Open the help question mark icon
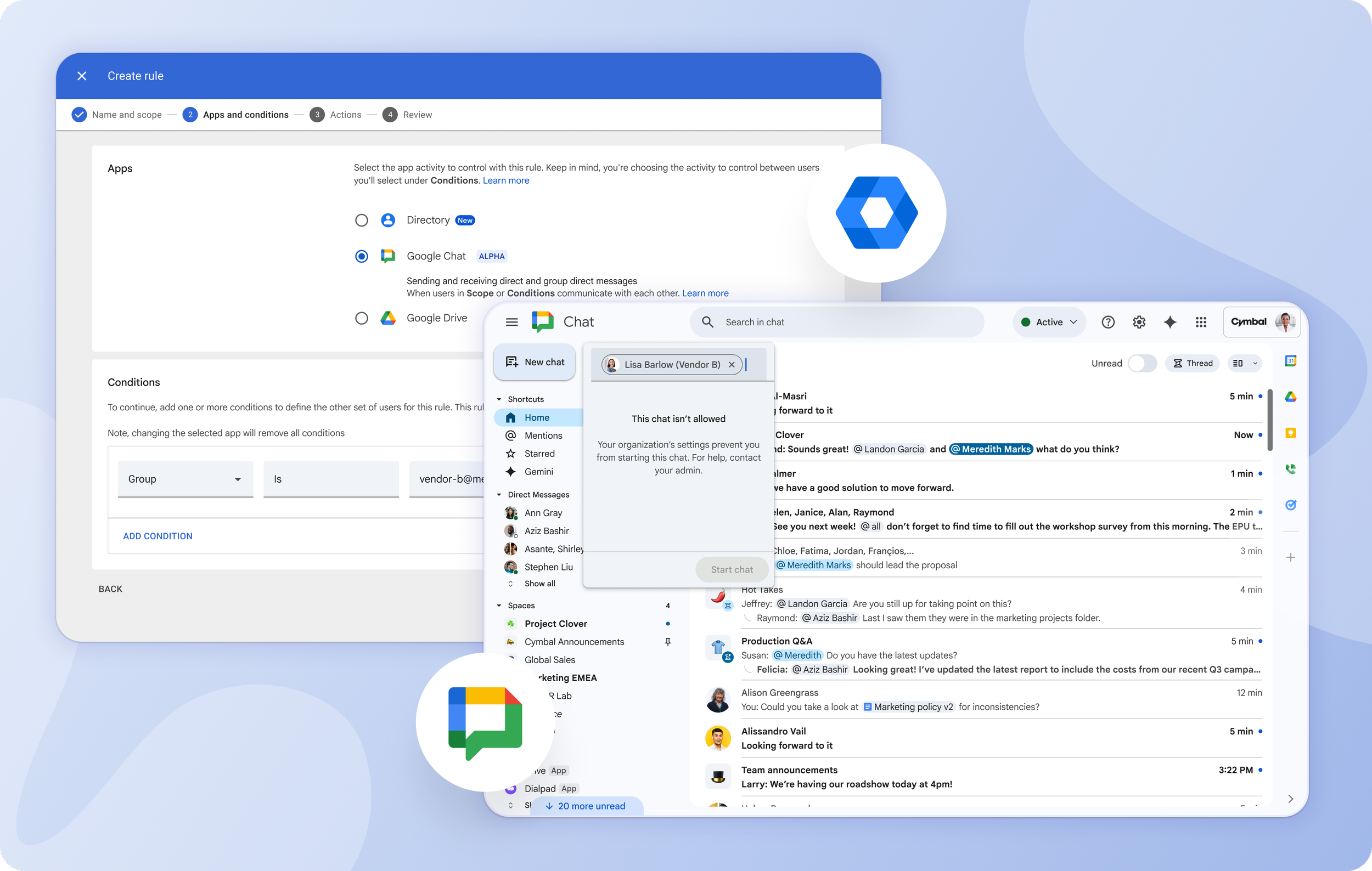The height and width of the screenshot is (871, 1372). [x=1107, y=322]
